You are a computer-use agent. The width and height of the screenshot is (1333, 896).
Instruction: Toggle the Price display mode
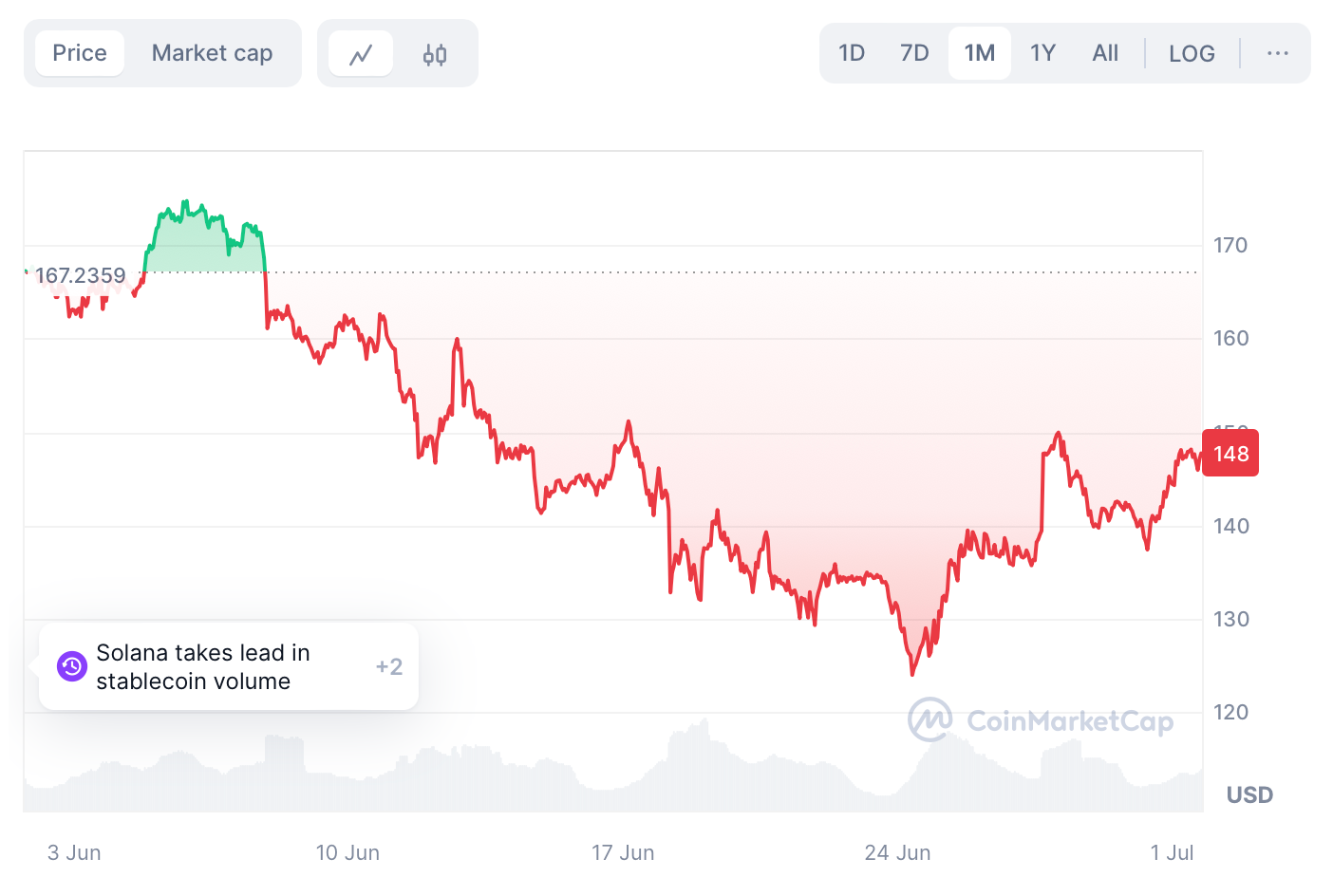point(80,53)
